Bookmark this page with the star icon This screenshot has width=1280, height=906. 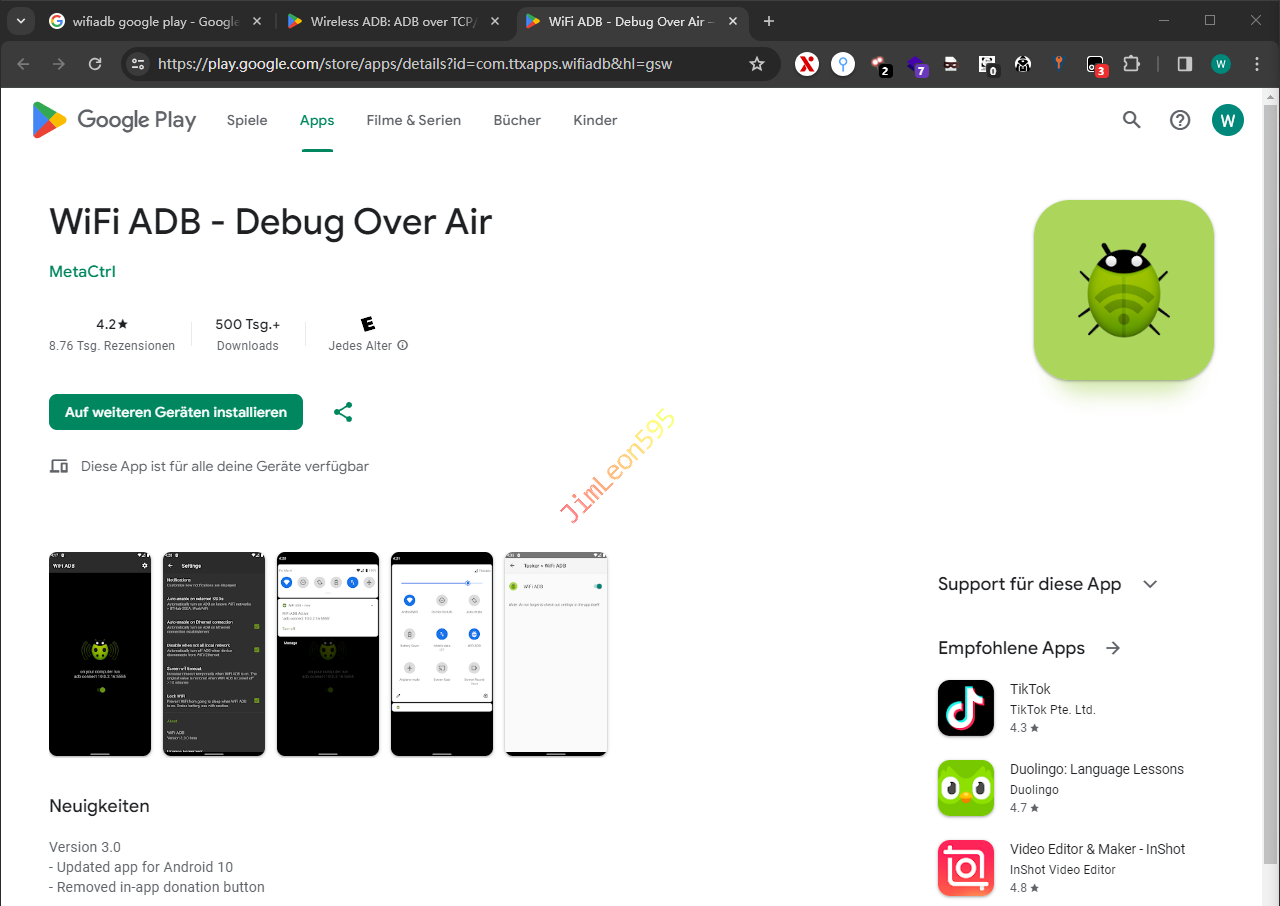click(x=757, y=64)
